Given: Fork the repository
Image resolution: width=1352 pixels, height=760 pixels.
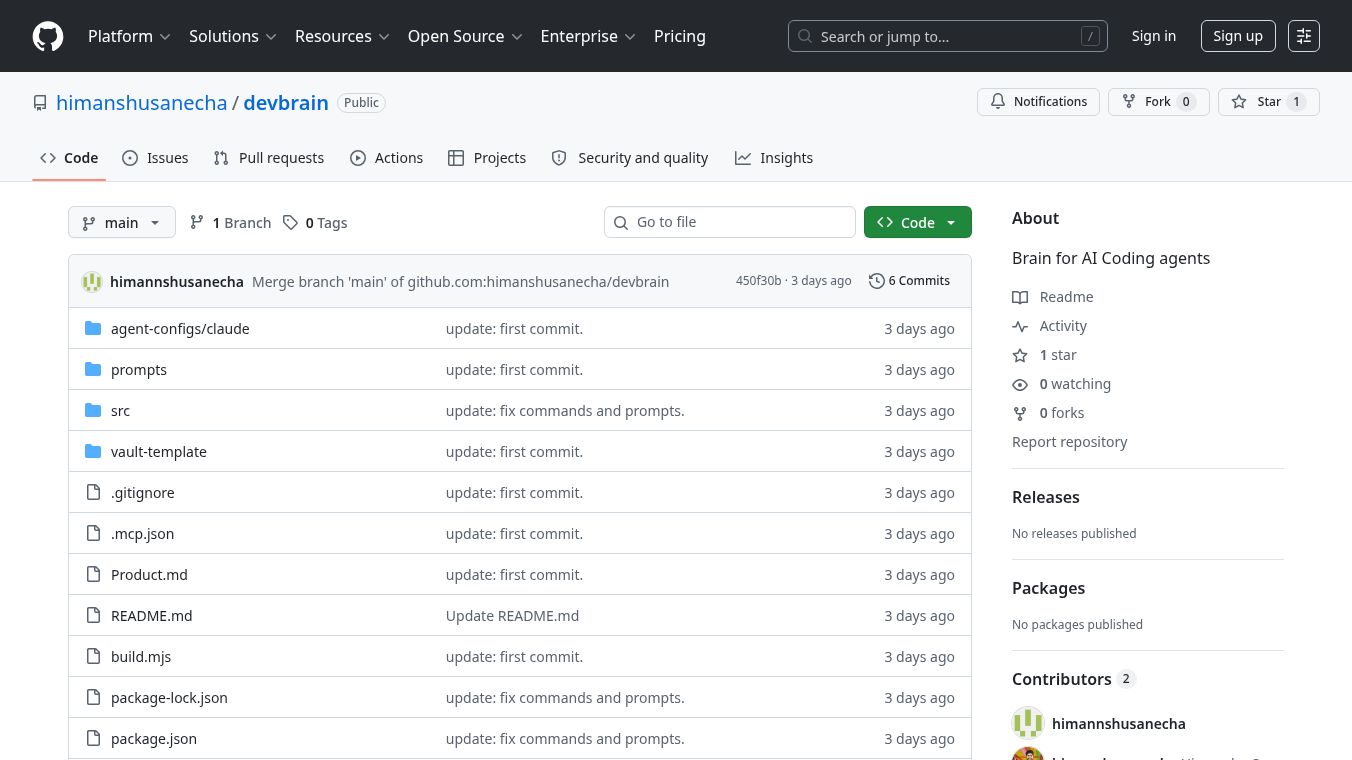Looking at the screenshot, I should (1158, 102).
